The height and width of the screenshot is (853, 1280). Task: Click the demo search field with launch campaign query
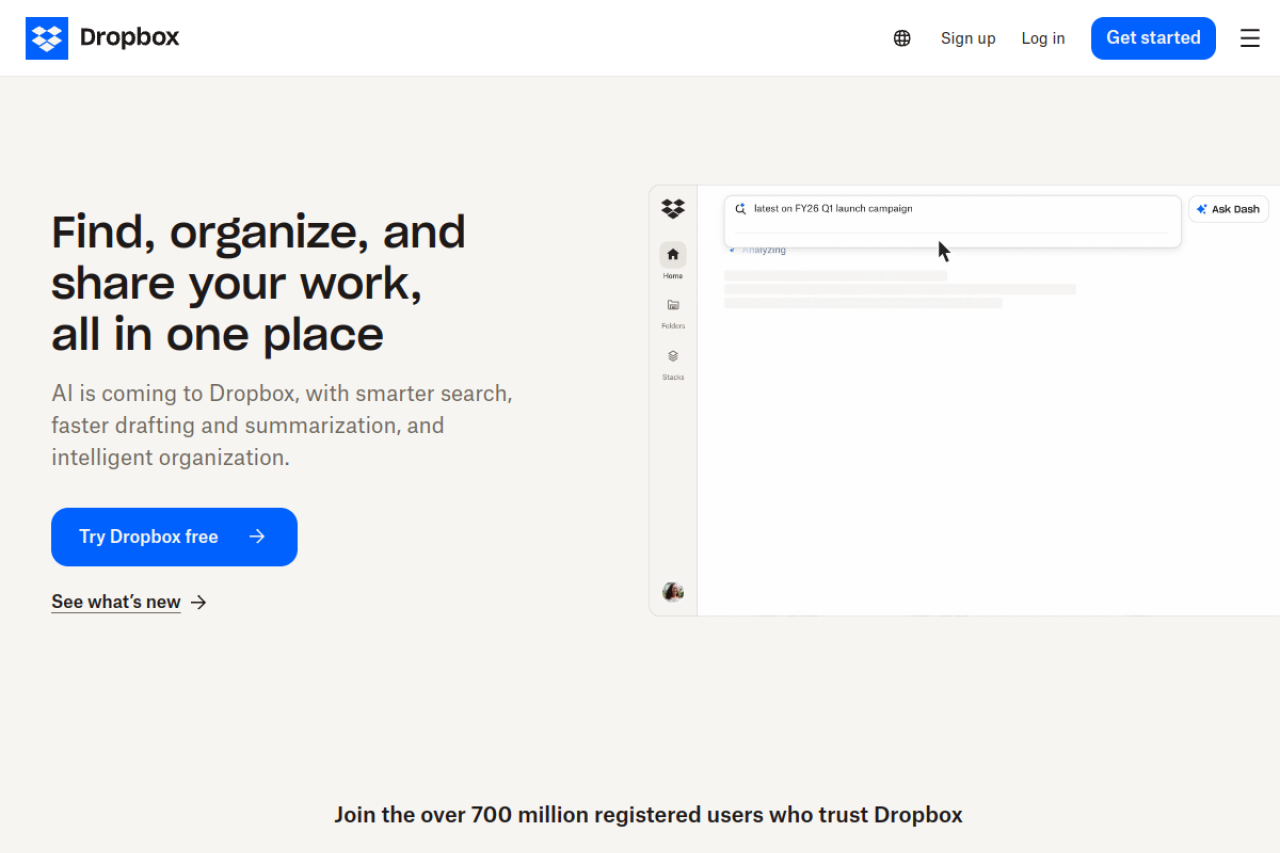coord(952,221)
